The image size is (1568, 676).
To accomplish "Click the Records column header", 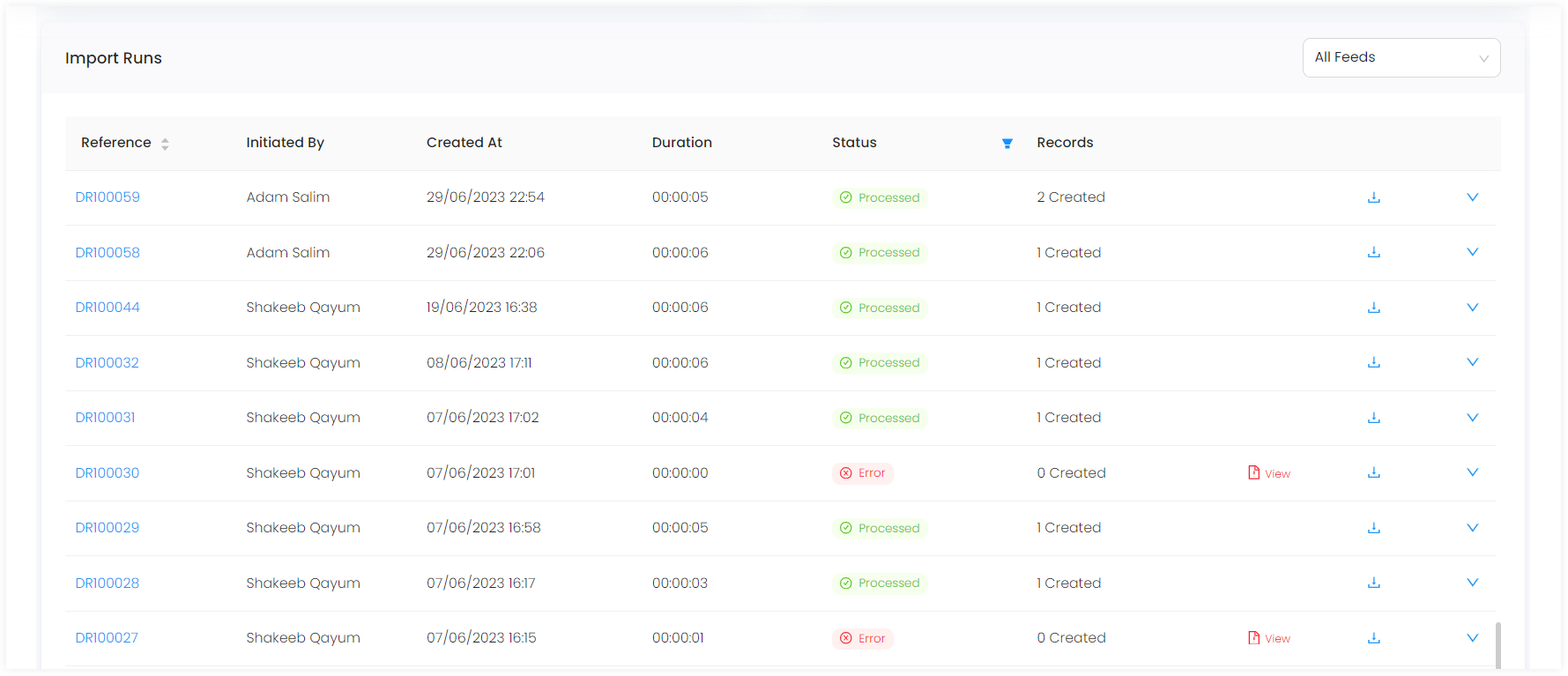I will click(1065, 143).
